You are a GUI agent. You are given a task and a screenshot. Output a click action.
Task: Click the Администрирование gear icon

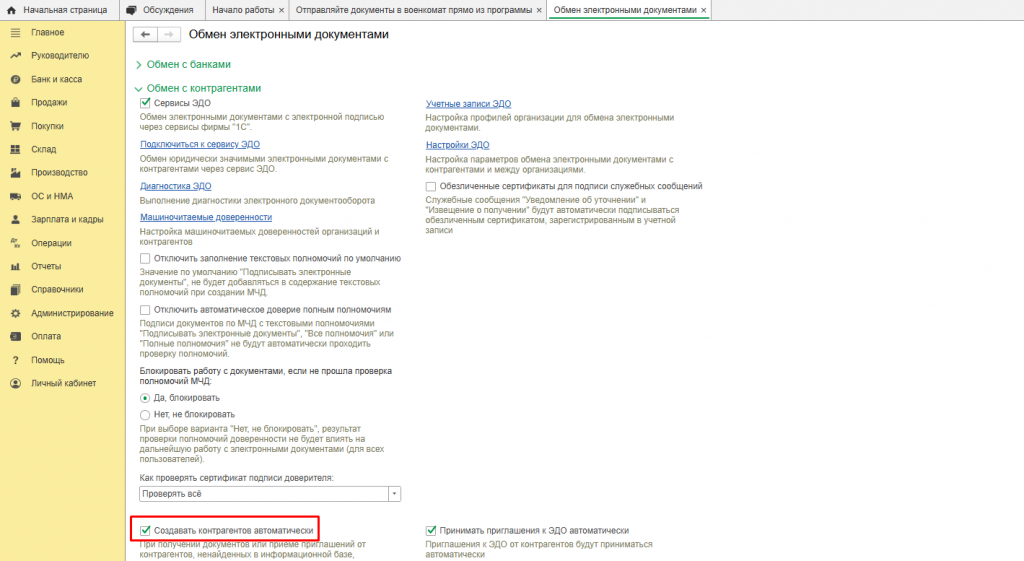click(16, 313)
